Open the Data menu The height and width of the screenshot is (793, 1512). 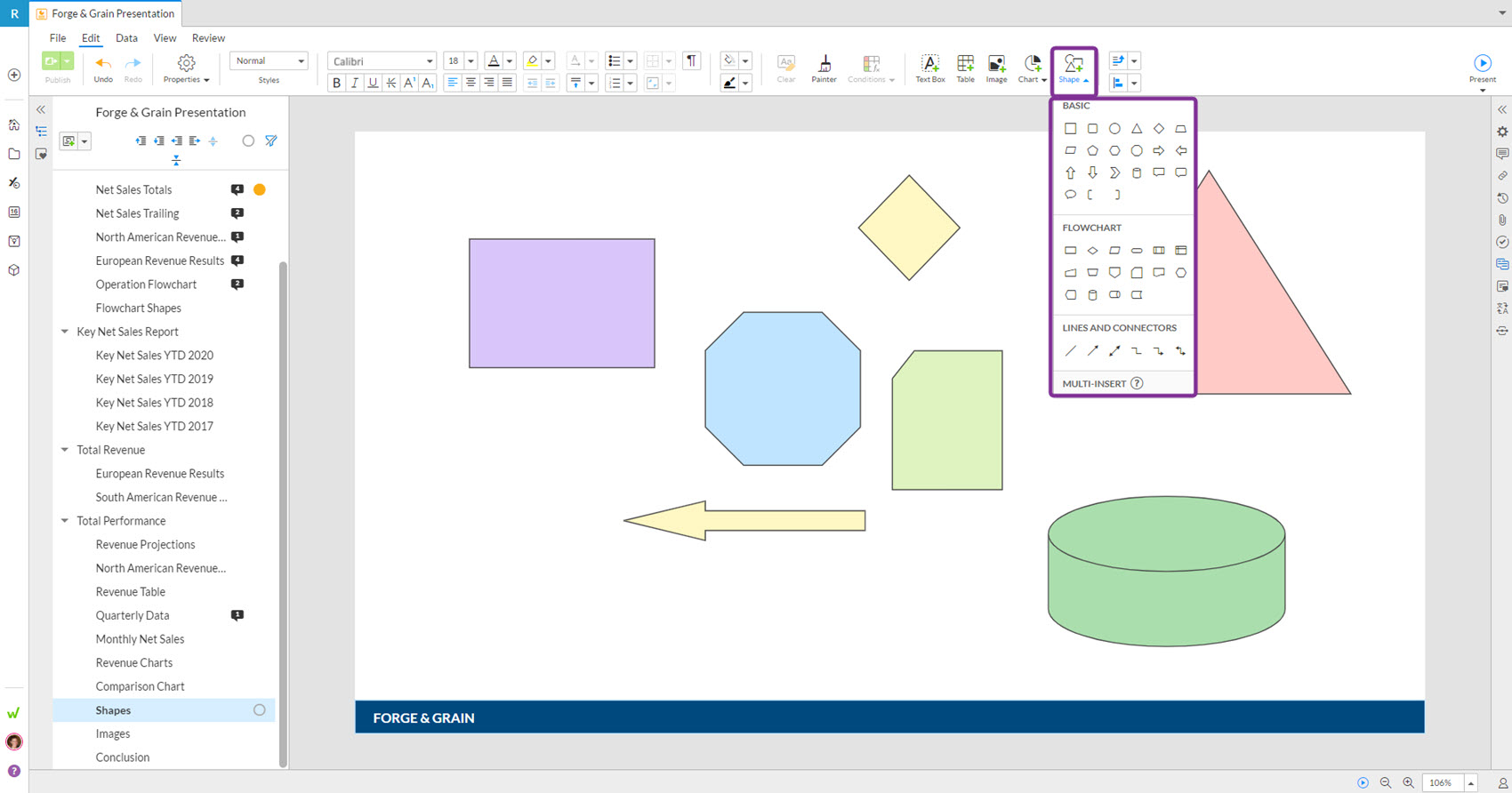pos(126,38)
